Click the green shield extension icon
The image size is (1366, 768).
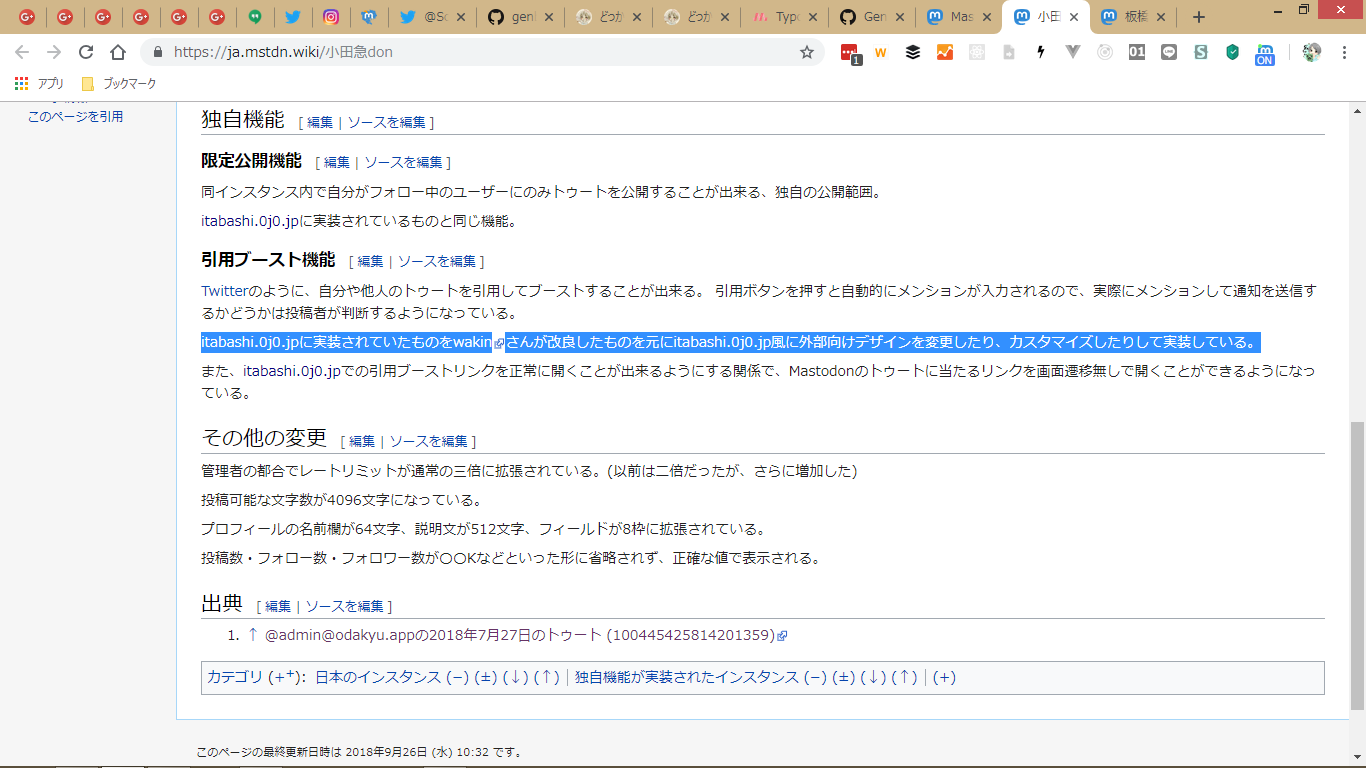click(1233, 53)
